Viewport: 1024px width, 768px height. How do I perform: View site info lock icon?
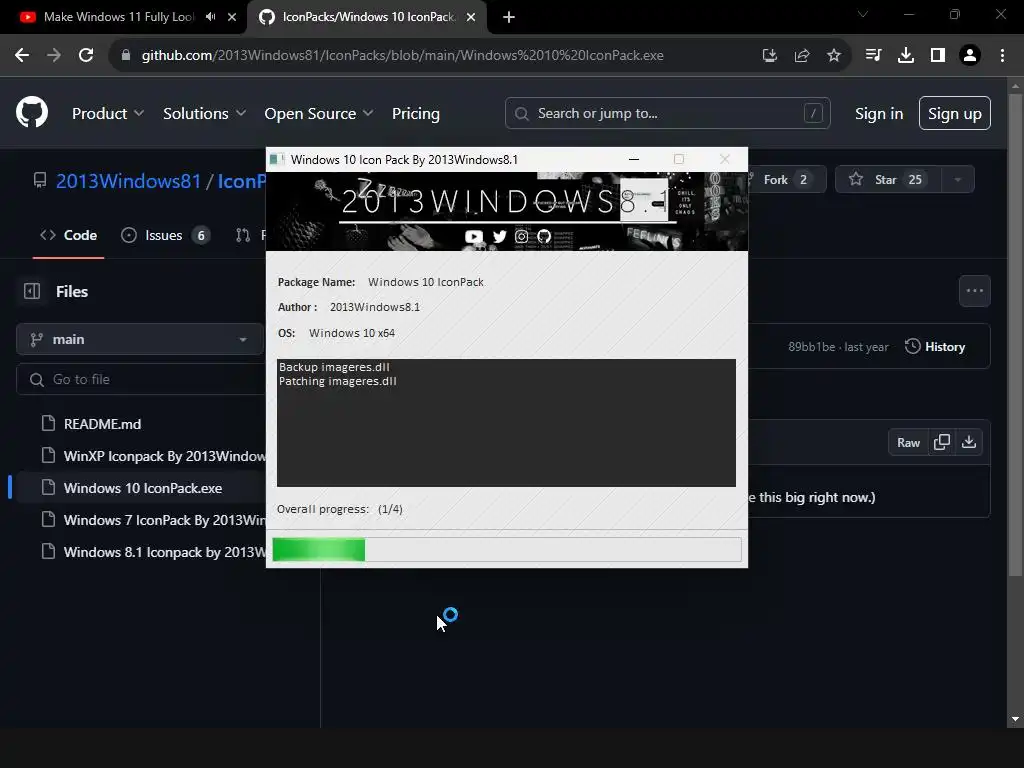pyautogui.click(x=126, y=56)
